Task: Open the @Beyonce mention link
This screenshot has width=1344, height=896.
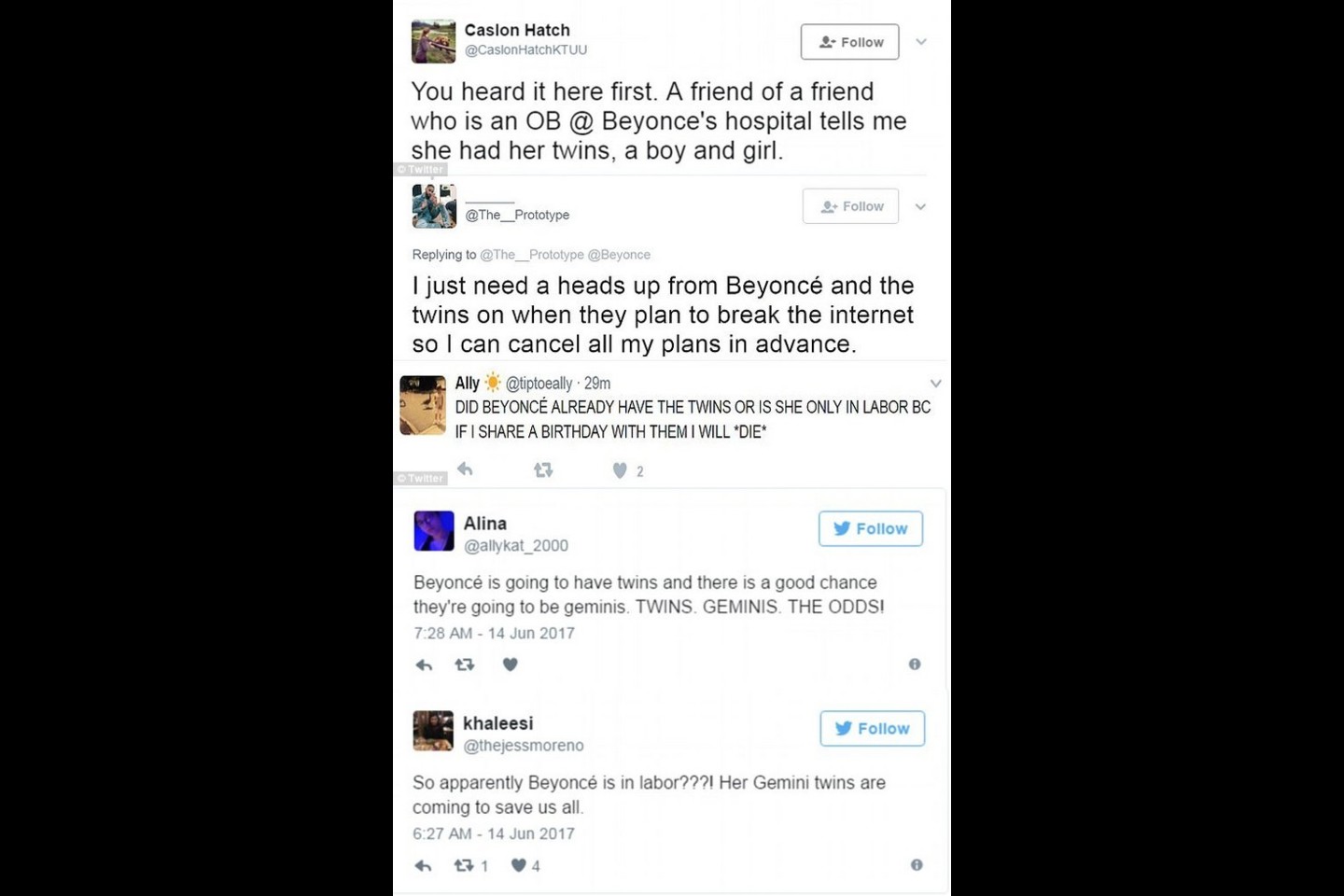Action: pyautogui.click(x=619, y=255)
